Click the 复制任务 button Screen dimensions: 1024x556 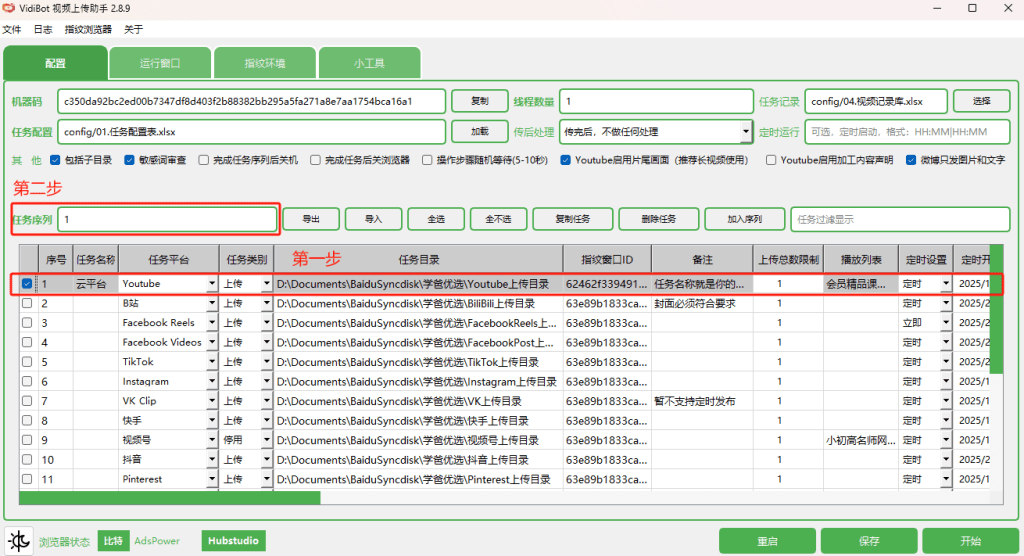point(573,219)
